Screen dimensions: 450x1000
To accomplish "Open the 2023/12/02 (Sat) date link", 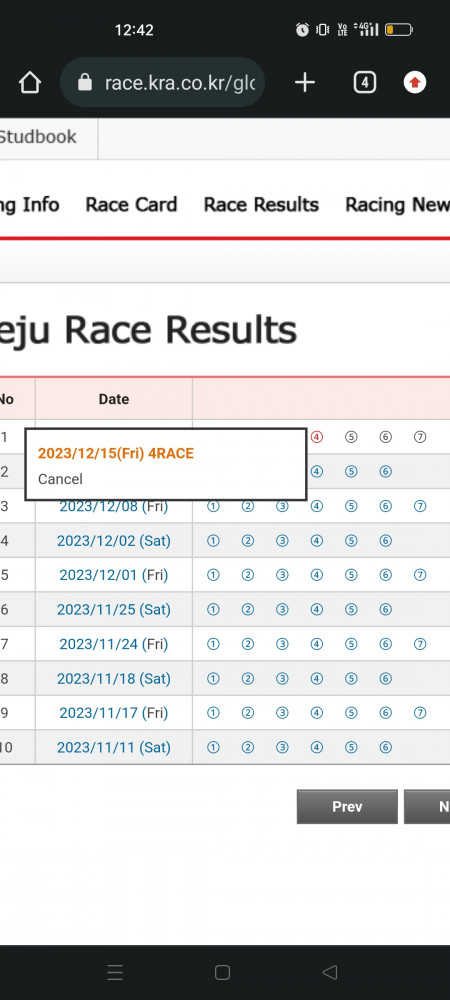I will tap(113, 541).
